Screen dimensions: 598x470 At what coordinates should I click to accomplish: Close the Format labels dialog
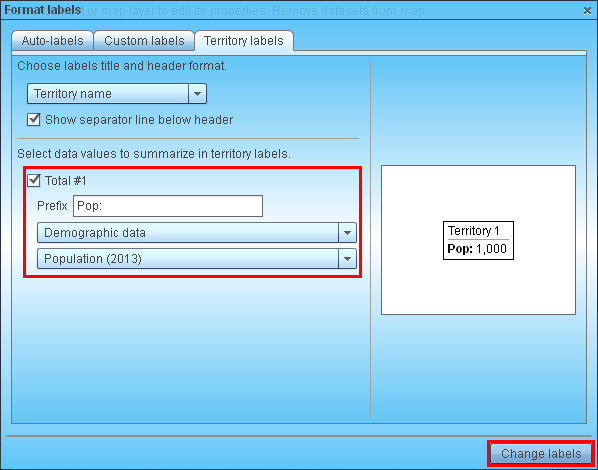[x=587, y=11]
